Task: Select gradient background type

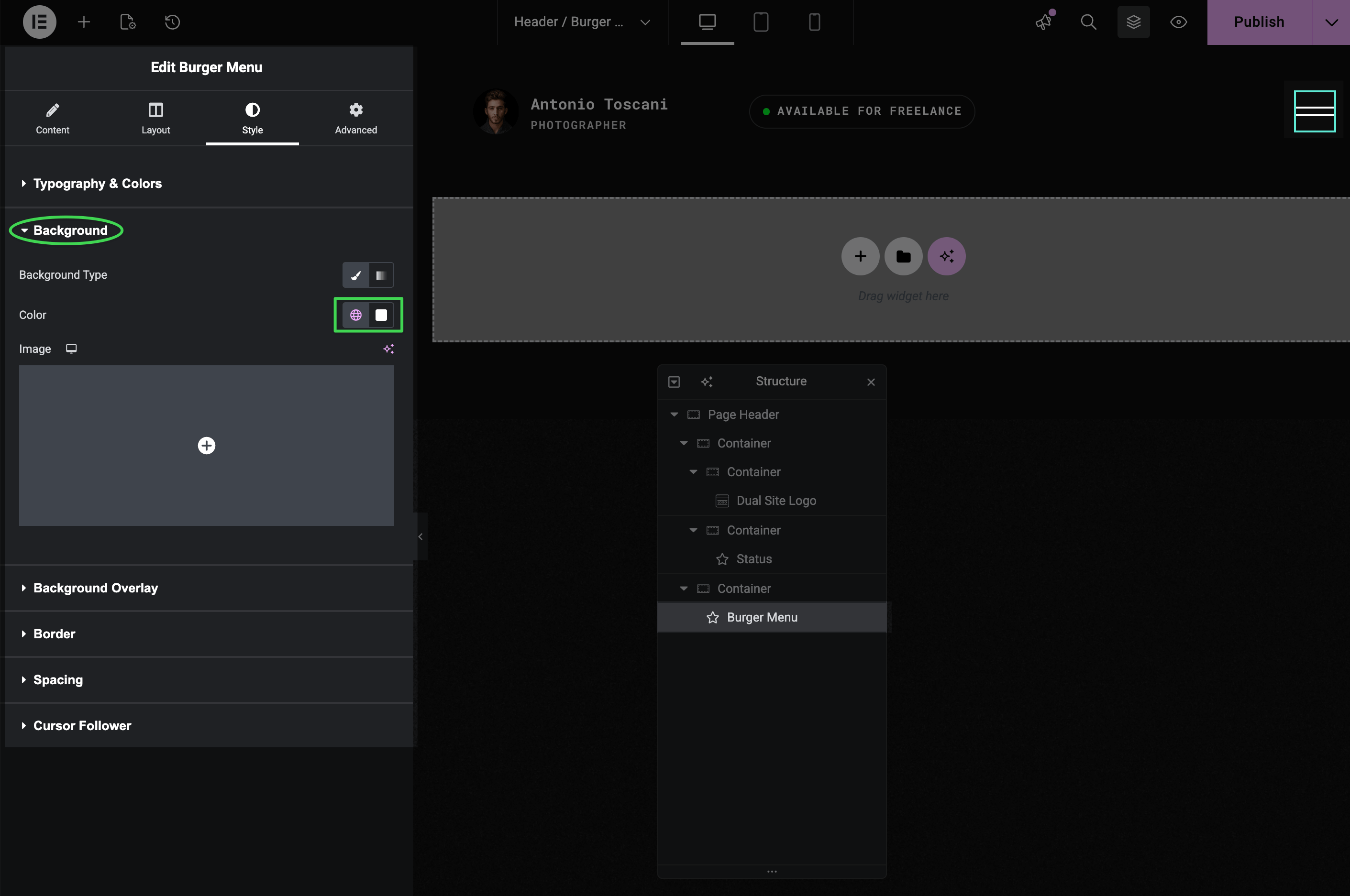Action: pyautogui.click(x=381, y=275)
